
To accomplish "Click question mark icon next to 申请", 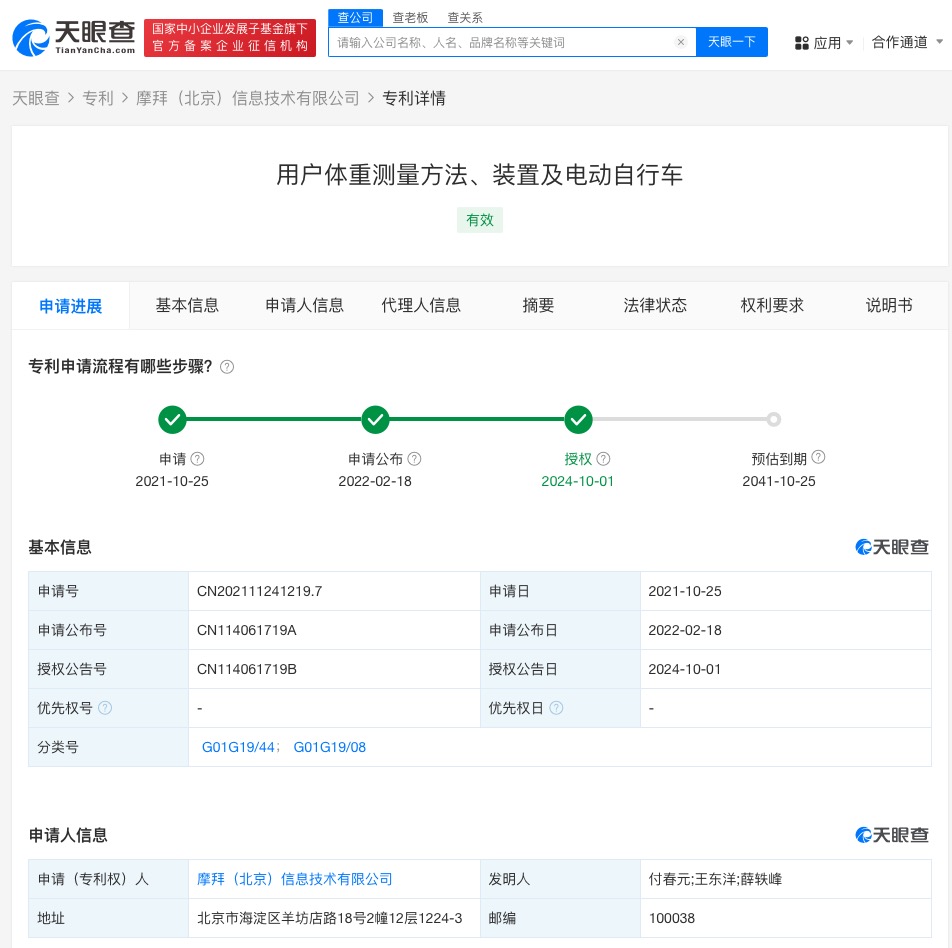I will pyautogui.click(x=197, y=459).
